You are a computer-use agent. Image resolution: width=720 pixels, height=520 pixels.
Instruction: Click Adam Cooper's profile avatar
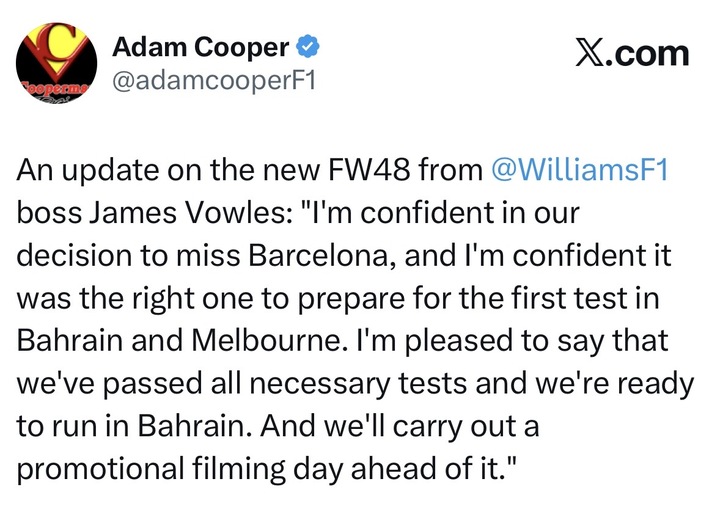tap(55, 63)
